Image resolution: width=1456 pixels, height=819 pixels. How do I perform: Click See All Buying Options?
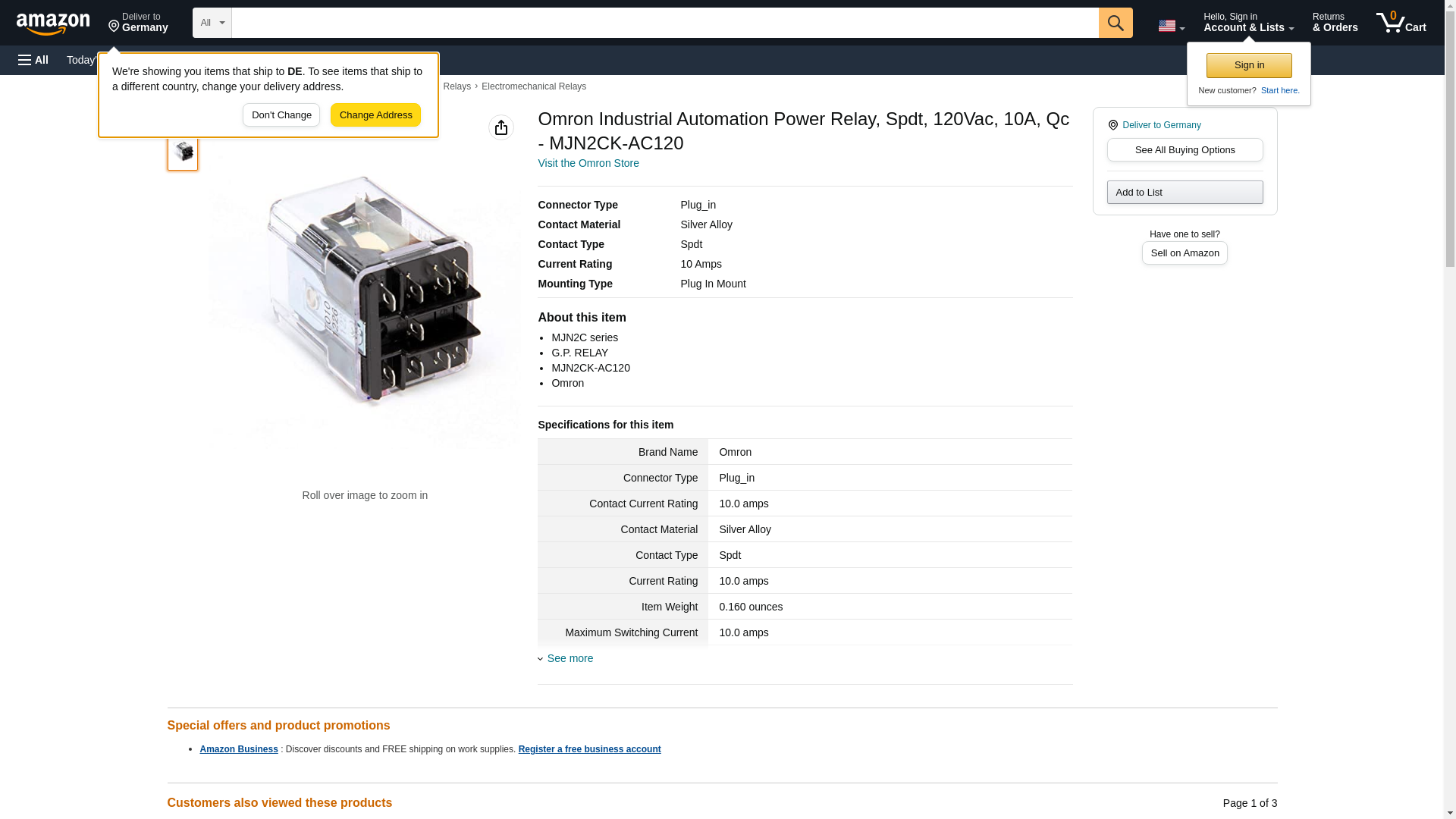[x=1184, y=149]
